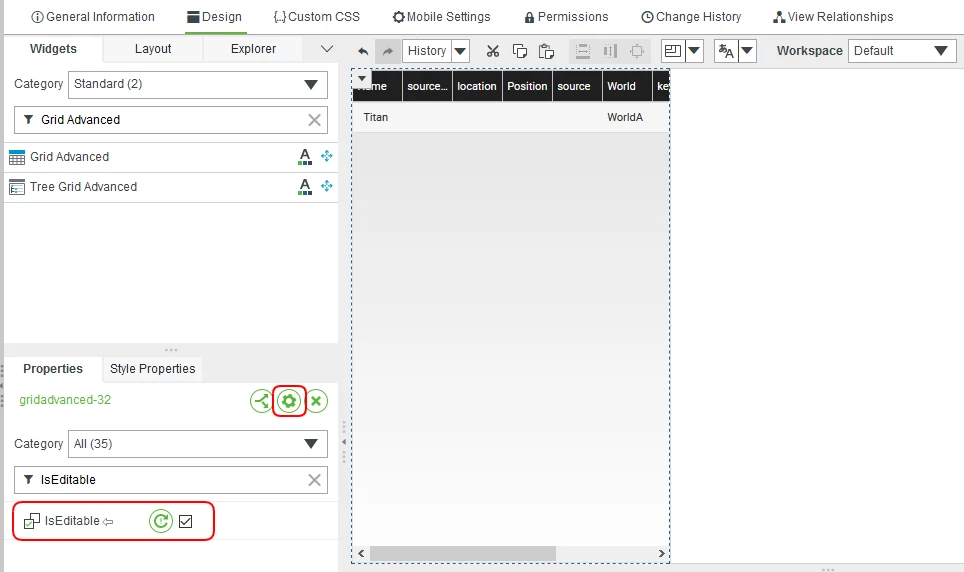Viewport: 964px width, 572px height.
Task: Click the green remove widget X button
Action: [316, 401]
